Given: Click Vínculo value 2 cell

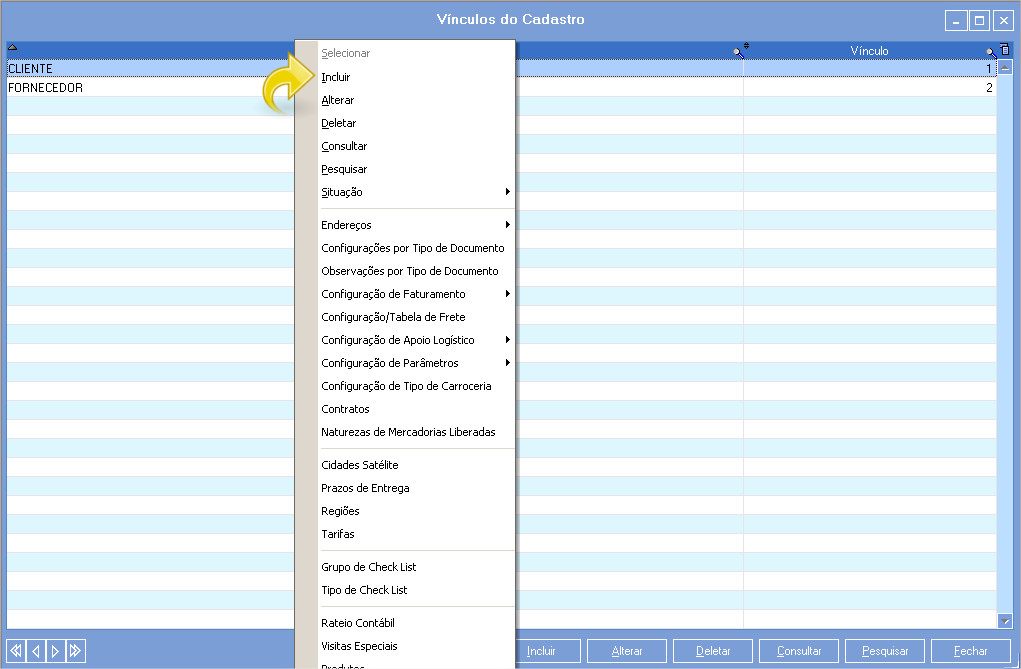Looking at the screenshot, I should point(870,87).
